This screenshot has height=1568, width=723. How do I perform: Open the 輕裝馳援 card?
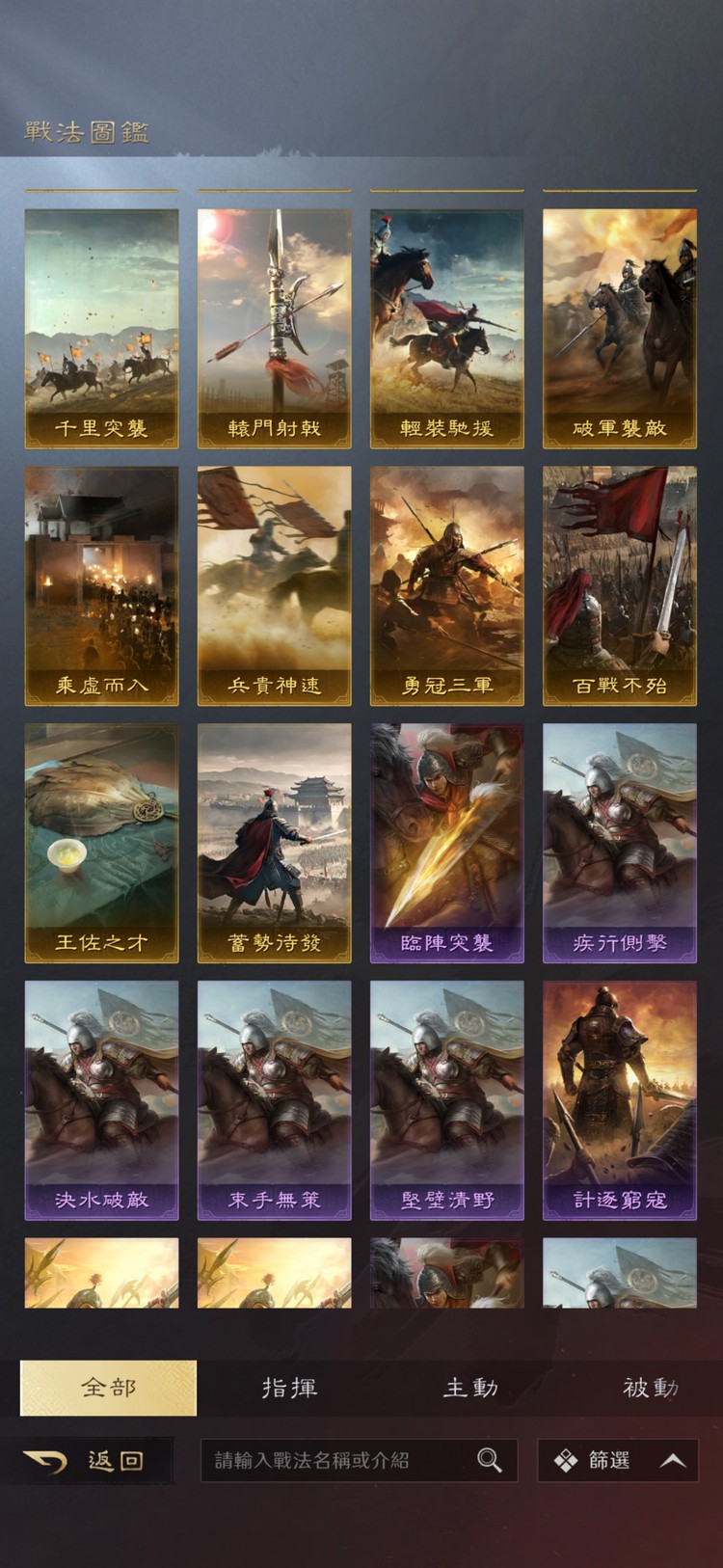tap(446, 329)
